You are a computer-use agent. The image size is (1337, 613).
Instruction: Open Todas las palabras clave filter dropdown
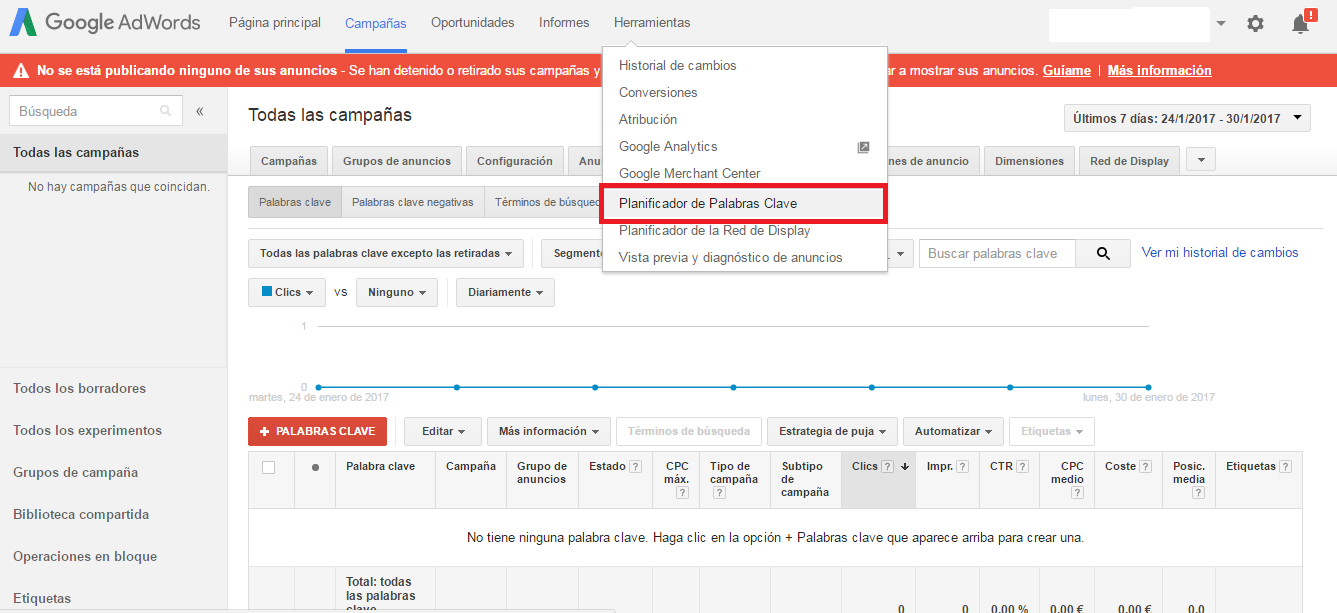pos(386,253)
